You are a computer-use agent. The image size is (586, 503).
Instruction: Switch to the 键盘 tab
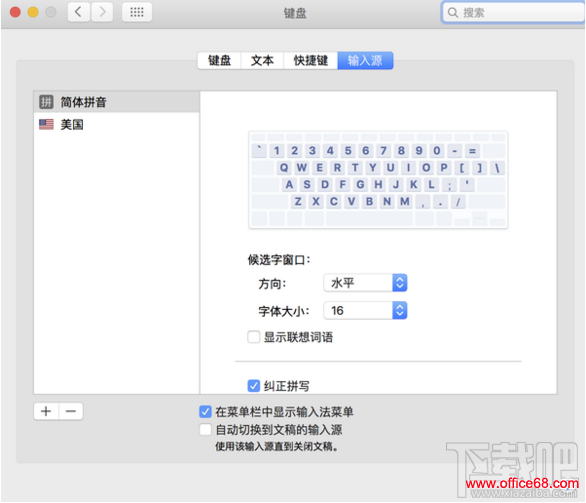(219, 61)
